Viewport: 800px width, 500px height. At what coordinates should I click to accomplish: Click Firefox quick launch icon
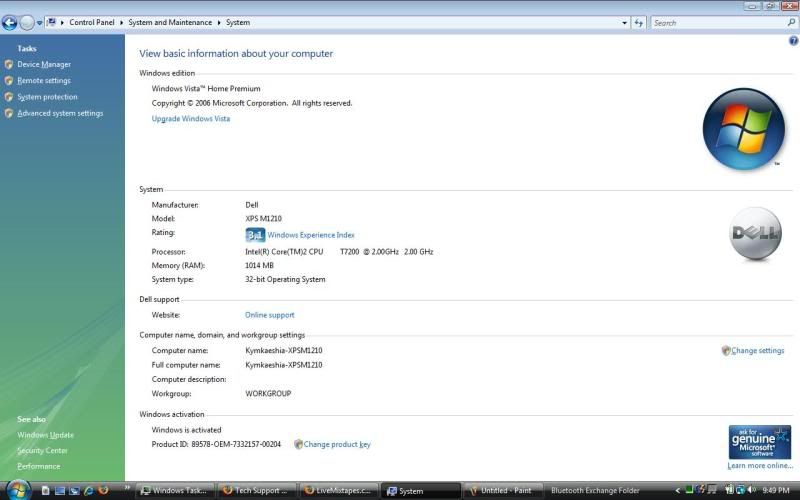click(103, 491)
